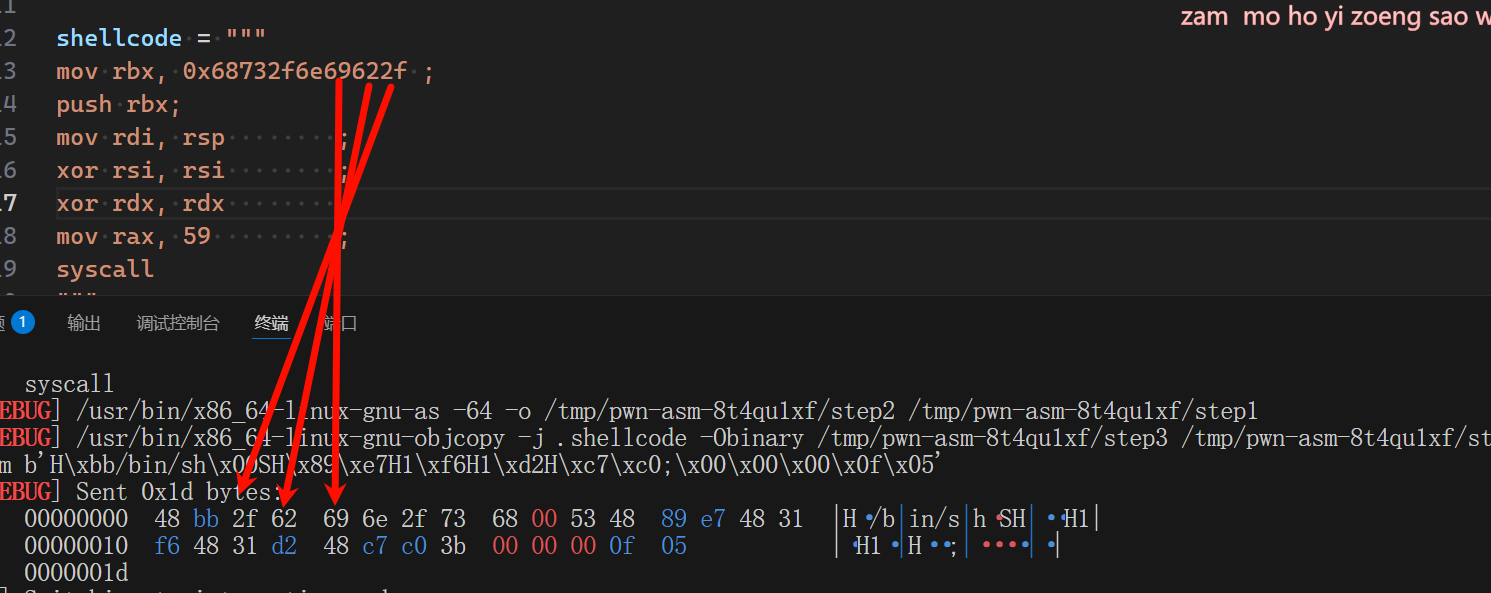Click the 'mov rax, 59' code line

[134, 236]
